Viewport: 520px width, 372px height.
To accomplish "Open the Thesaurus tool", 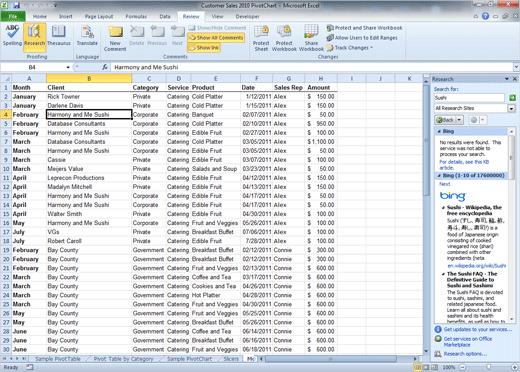I will click(59, 35).
